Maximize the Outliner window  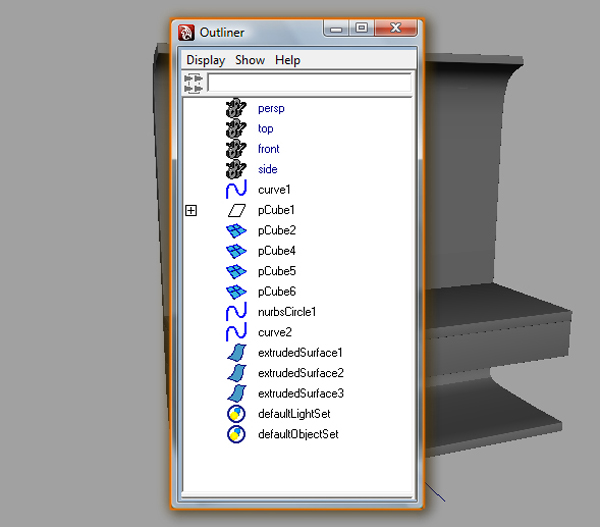(x=362, y=28)
